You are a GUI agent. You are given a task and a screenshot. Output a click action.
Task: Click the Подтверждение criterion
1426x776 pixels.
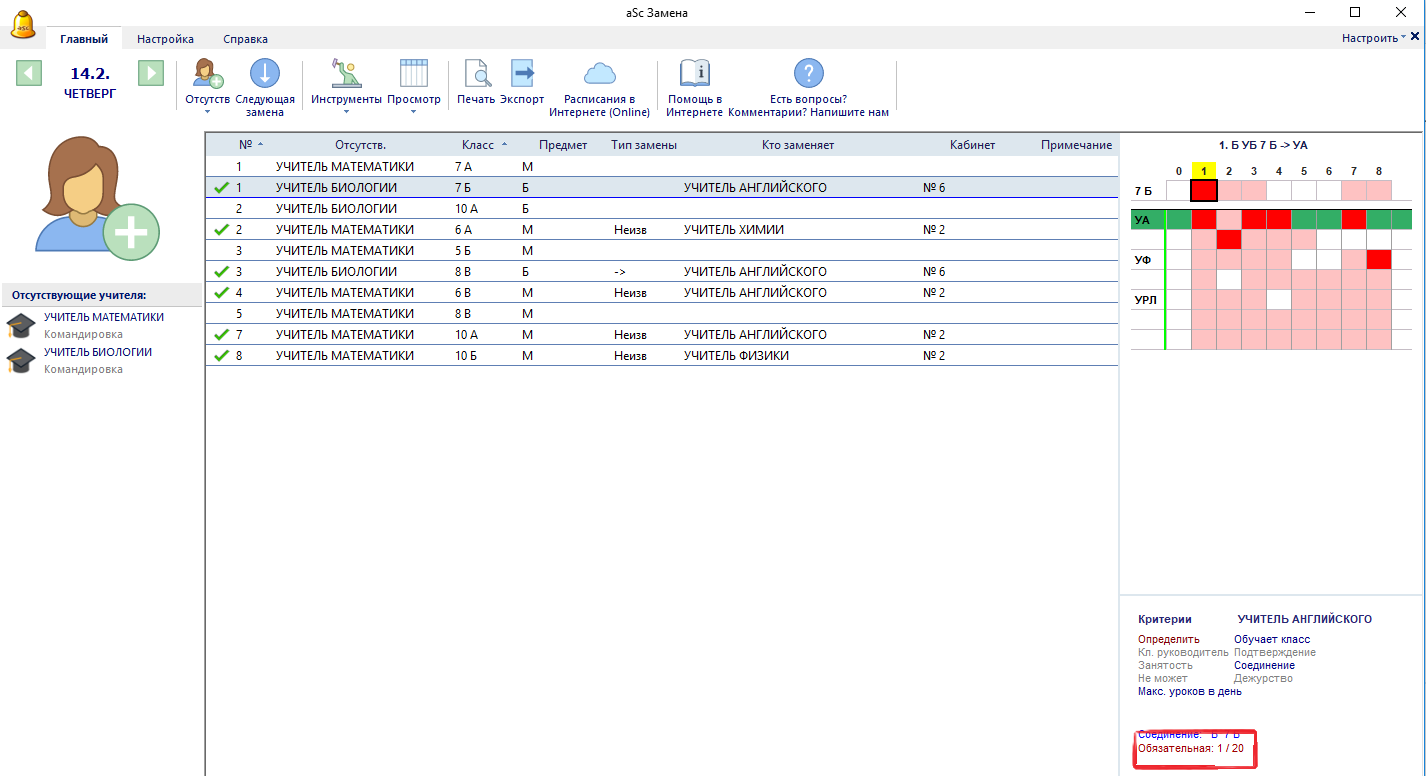(x=1275, y=652)
